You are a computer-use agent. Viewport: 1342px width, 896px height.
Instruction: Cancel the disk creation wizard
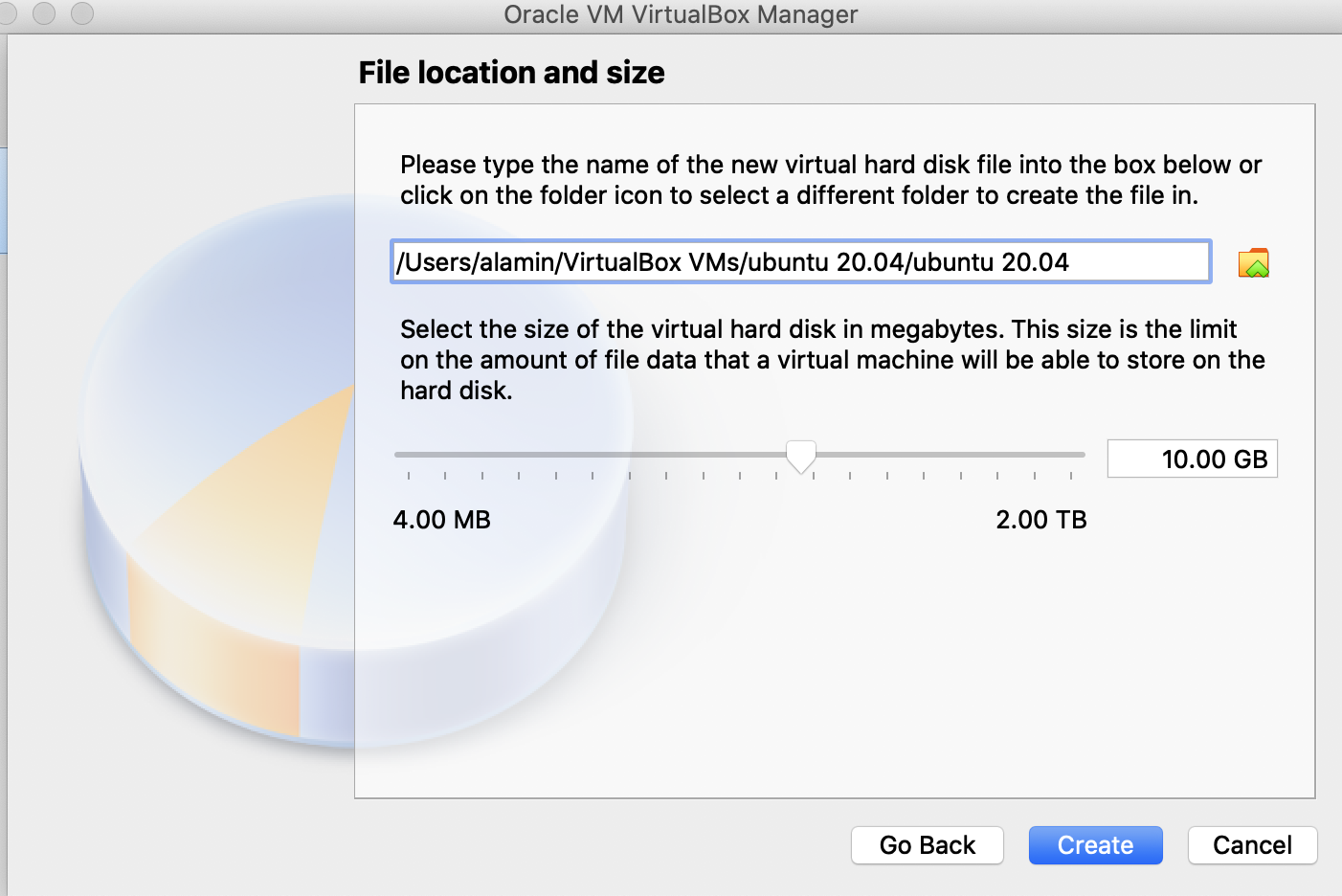1252,845
